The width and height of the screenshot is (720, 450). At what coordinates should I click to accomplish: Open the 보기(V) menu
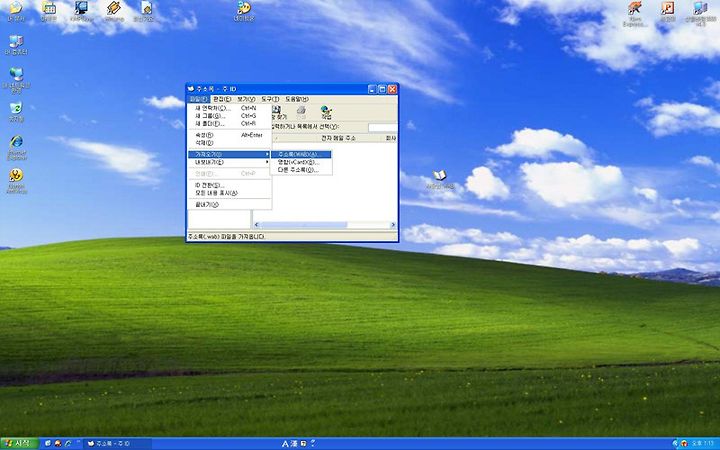click(246, 99)
